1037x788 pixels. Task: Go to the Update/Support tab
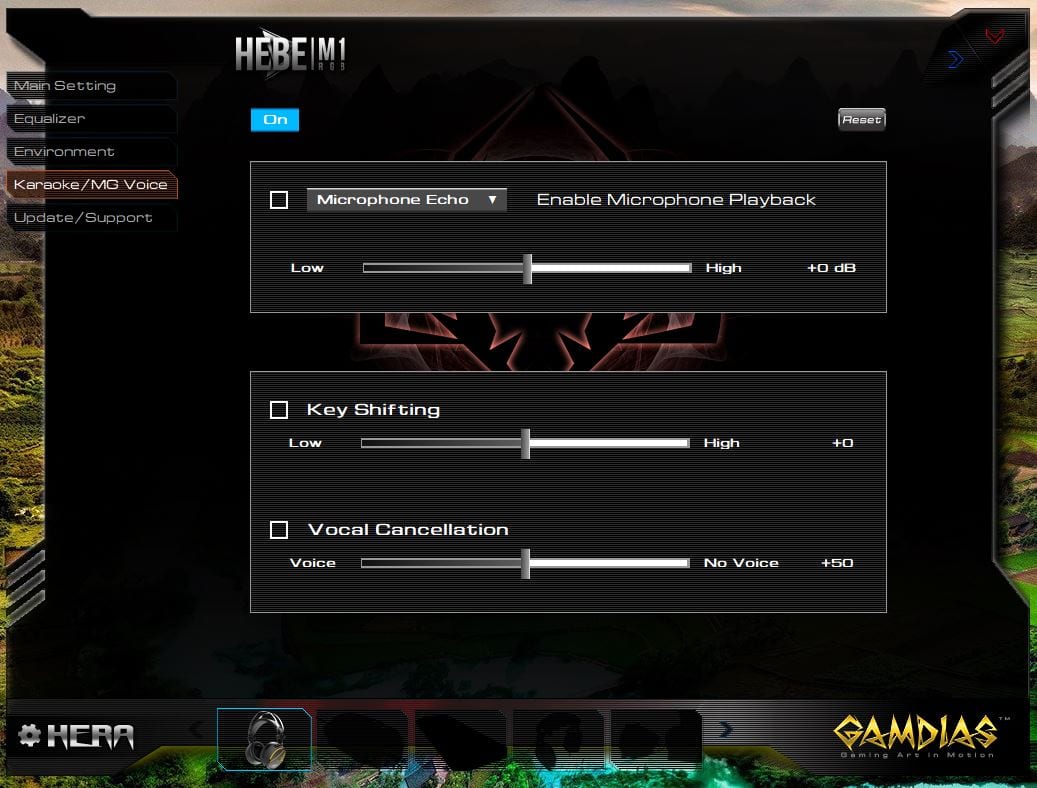91,218
